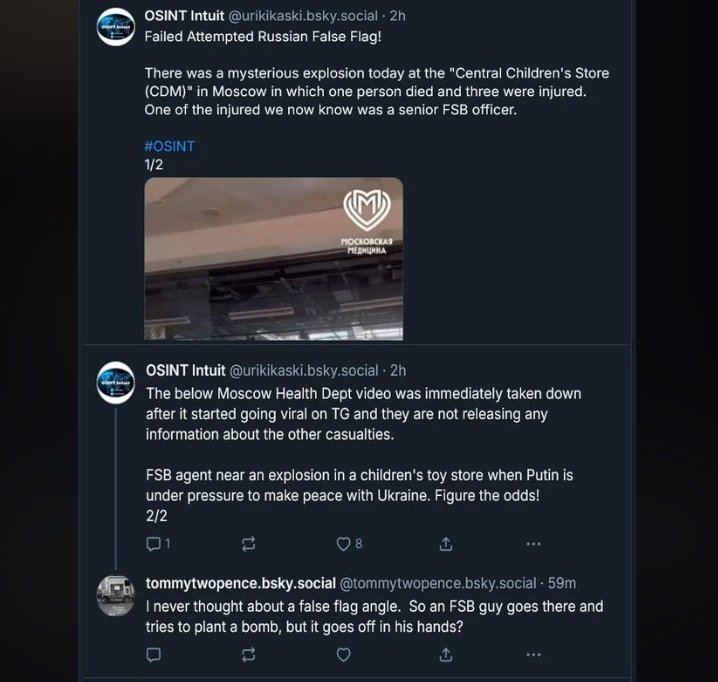The height and width of the screenshot is (682, 718).
Task: Click OSINT Intuit's avatar on the 2/2 post
Action: [116, 381]
